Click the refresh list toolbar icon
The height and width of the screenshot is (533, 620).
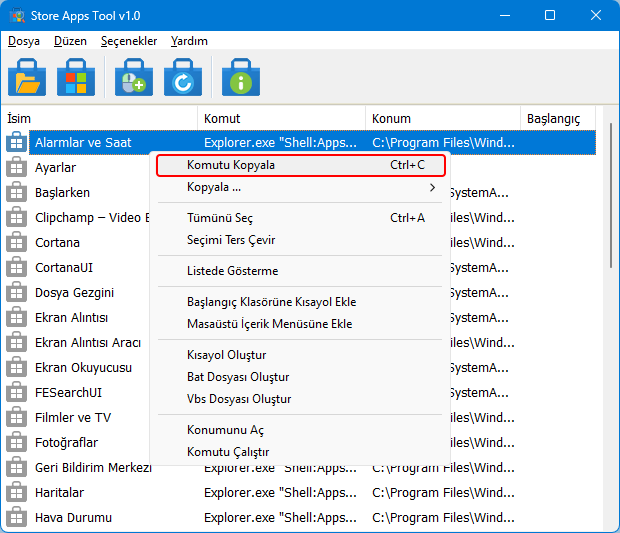coord(183,77)
